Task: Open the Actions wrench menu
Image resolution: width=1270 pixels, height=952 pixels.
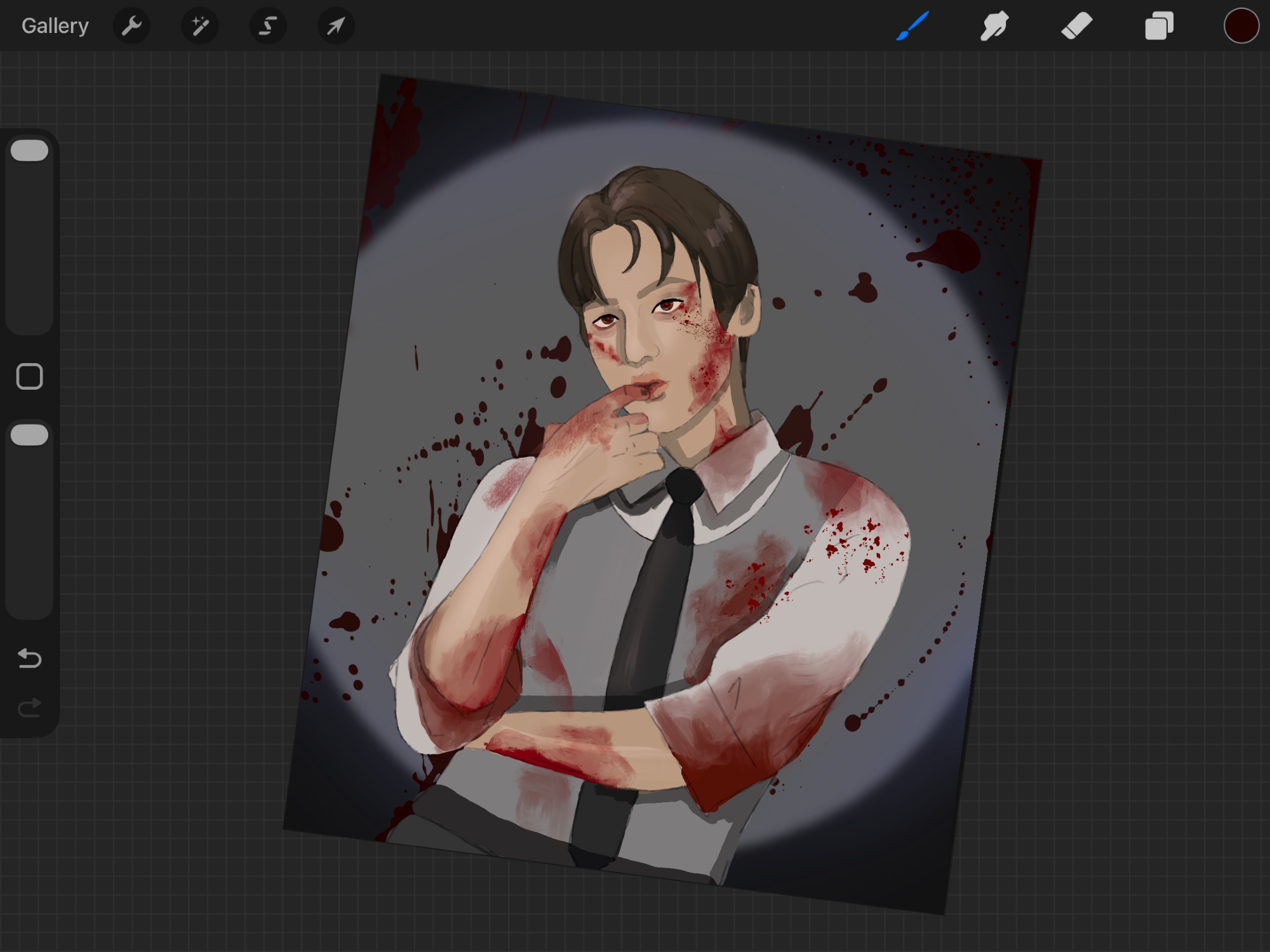Action: [131, 26]
